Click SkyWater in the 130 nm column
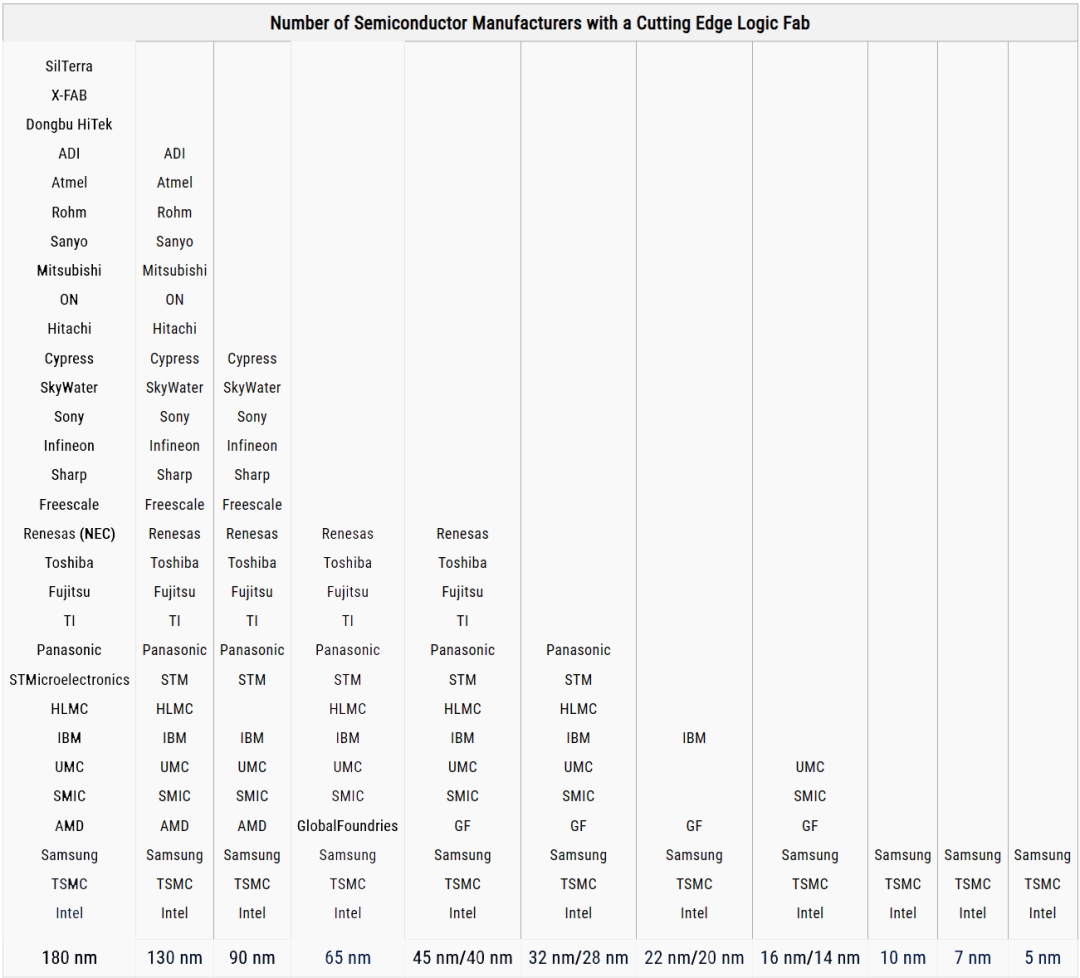 click(x=174, y=387)
